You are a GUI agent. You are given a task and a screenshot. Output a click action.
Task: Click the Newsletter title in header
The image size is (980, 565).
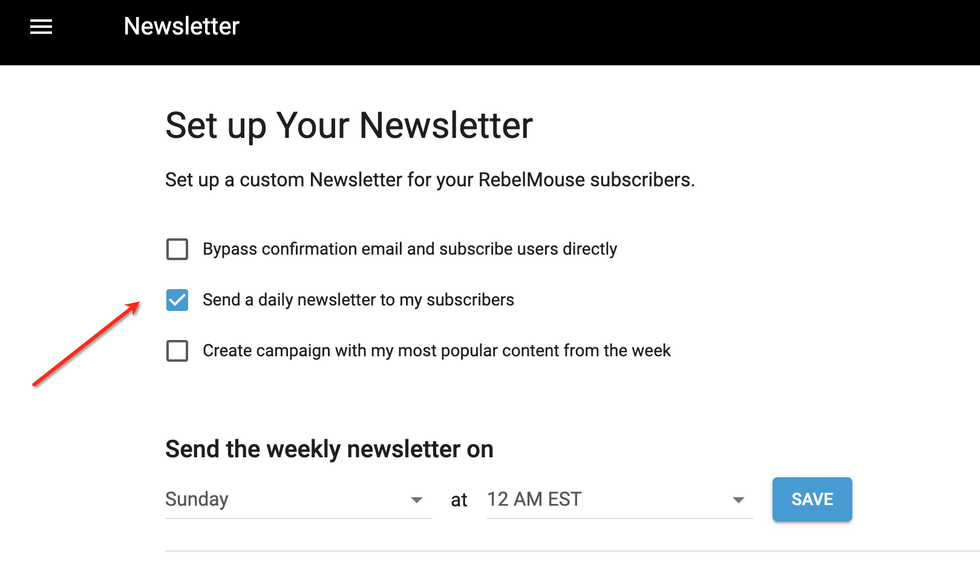181,26
